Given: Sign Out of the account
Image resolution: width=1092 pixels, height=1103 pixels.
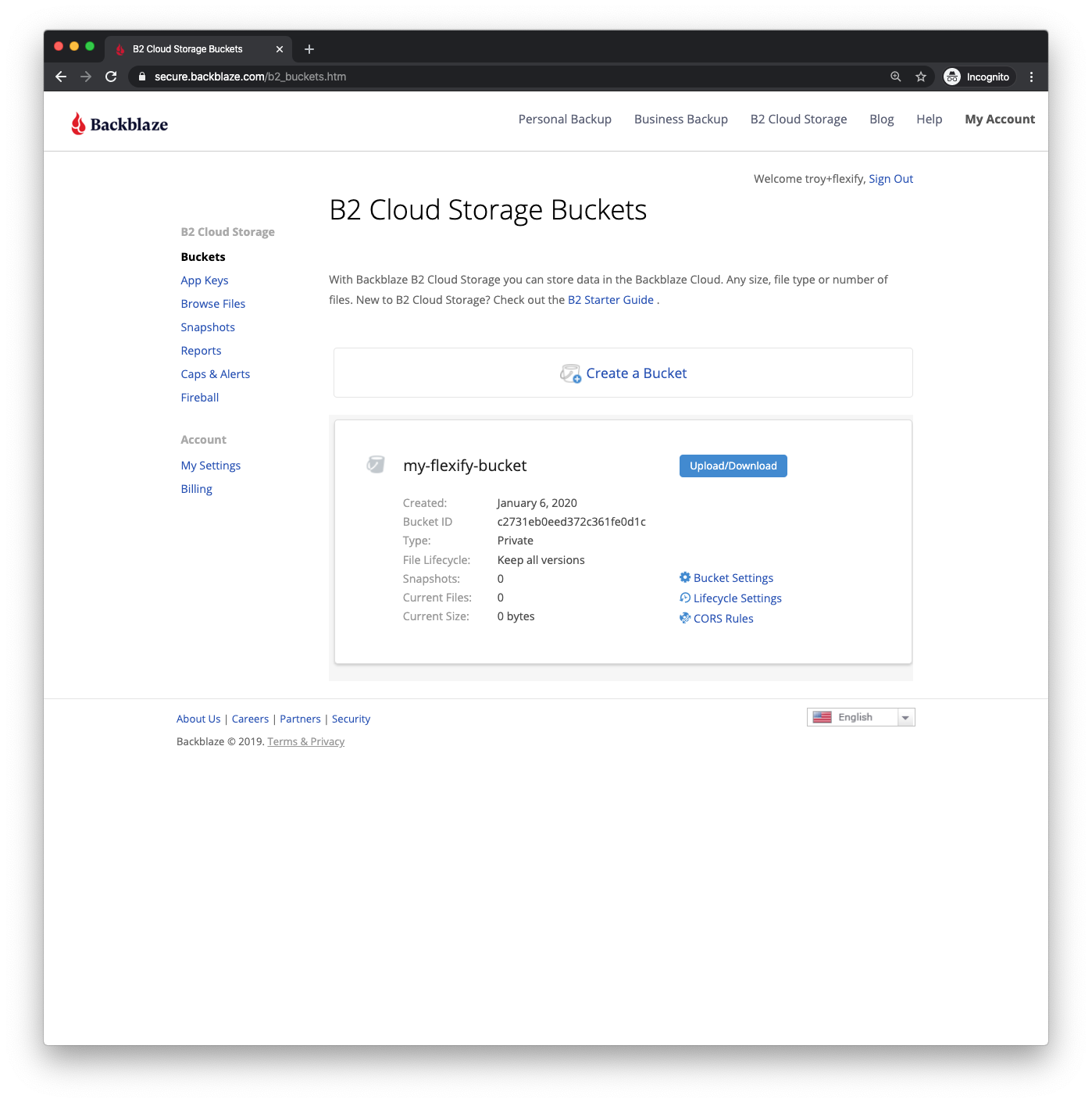Looking at the screenshot, I should (x=891, y=179).
